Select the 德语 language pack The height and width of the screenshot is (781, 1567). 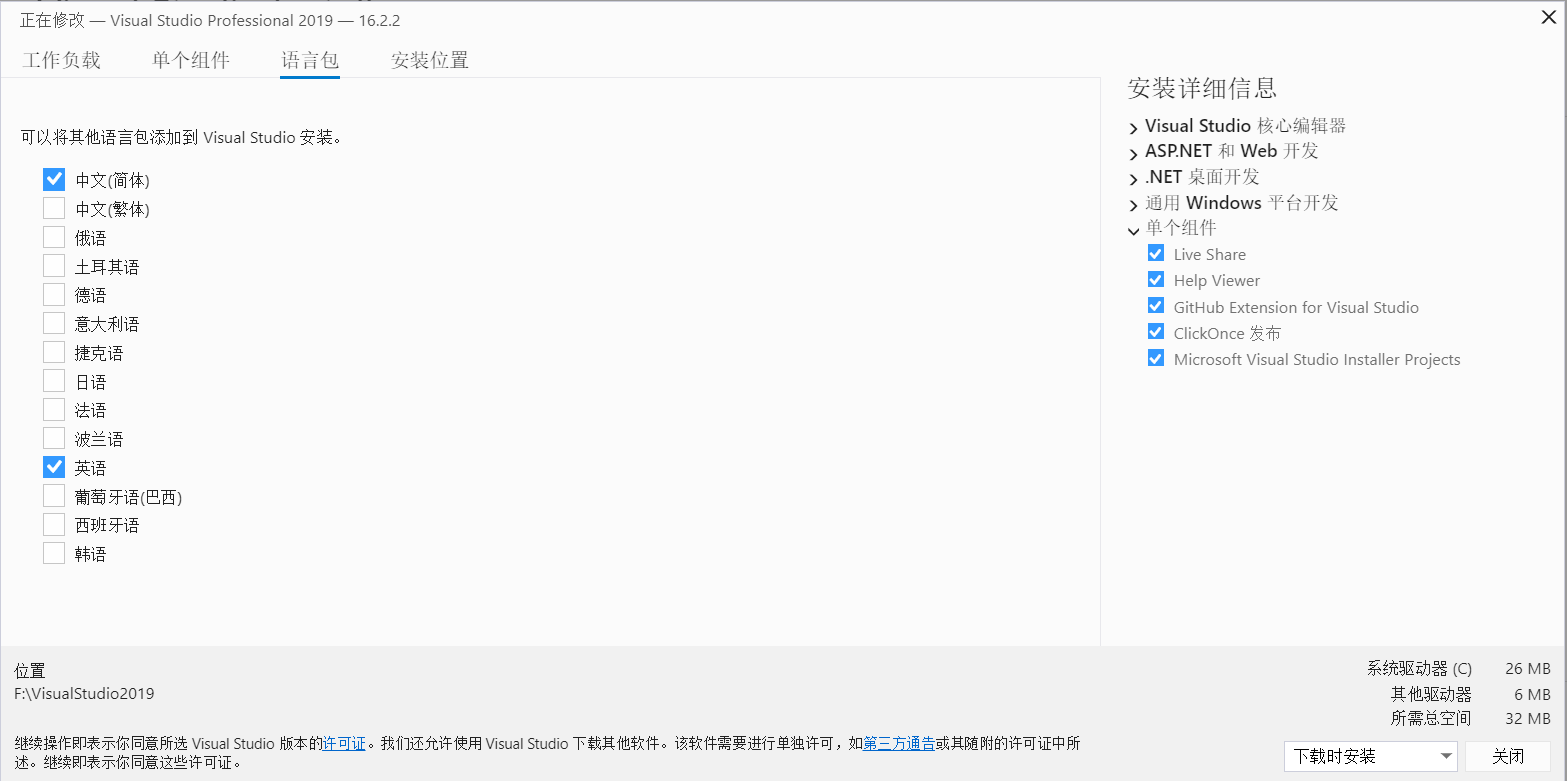pyautogui.click(x=53, y=294)
